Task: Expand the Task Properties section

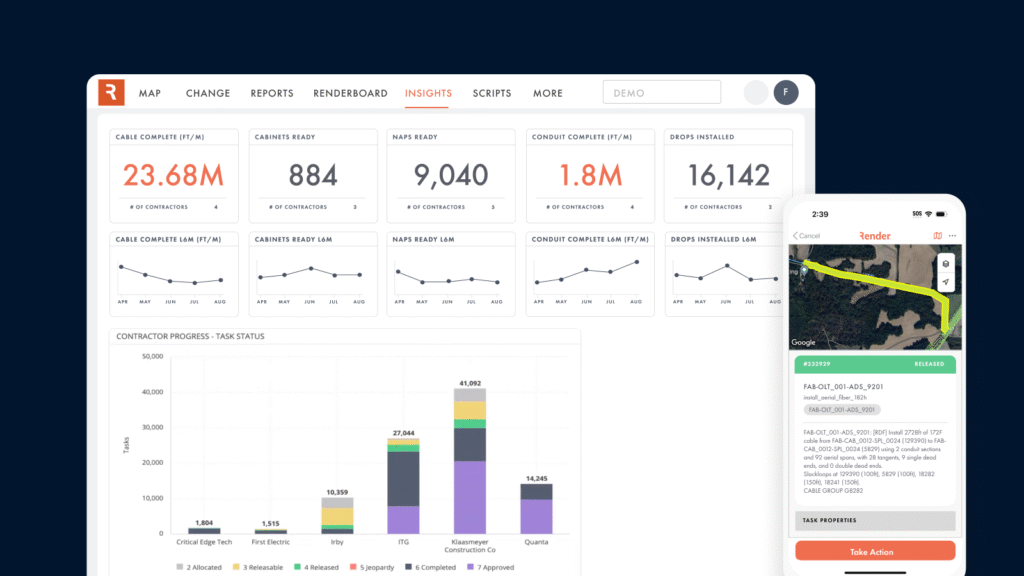Action: (x=874, y=520)
